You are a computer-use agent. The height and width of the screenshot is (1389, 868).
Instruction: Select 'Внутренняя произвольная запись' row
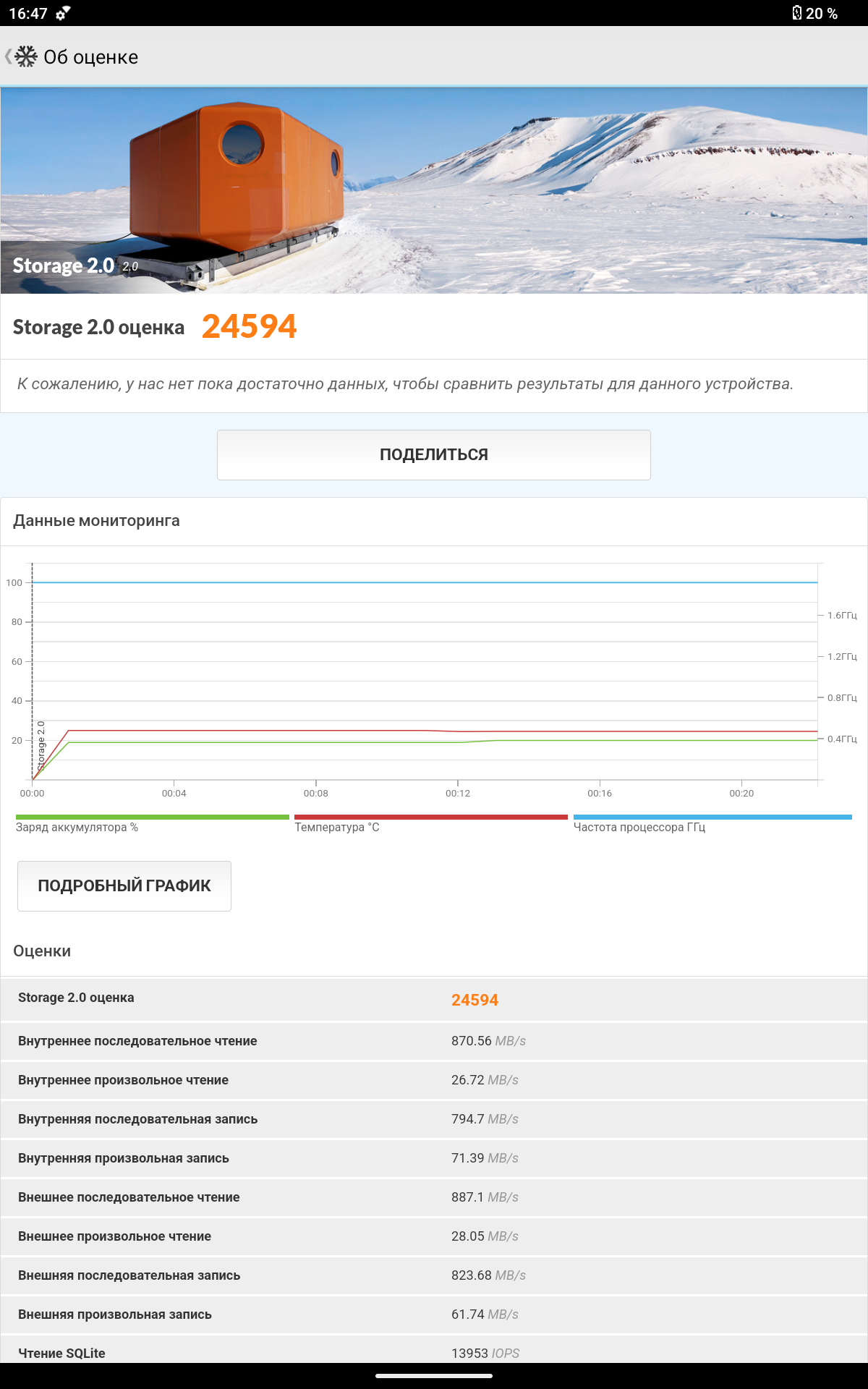point(434,1158)
